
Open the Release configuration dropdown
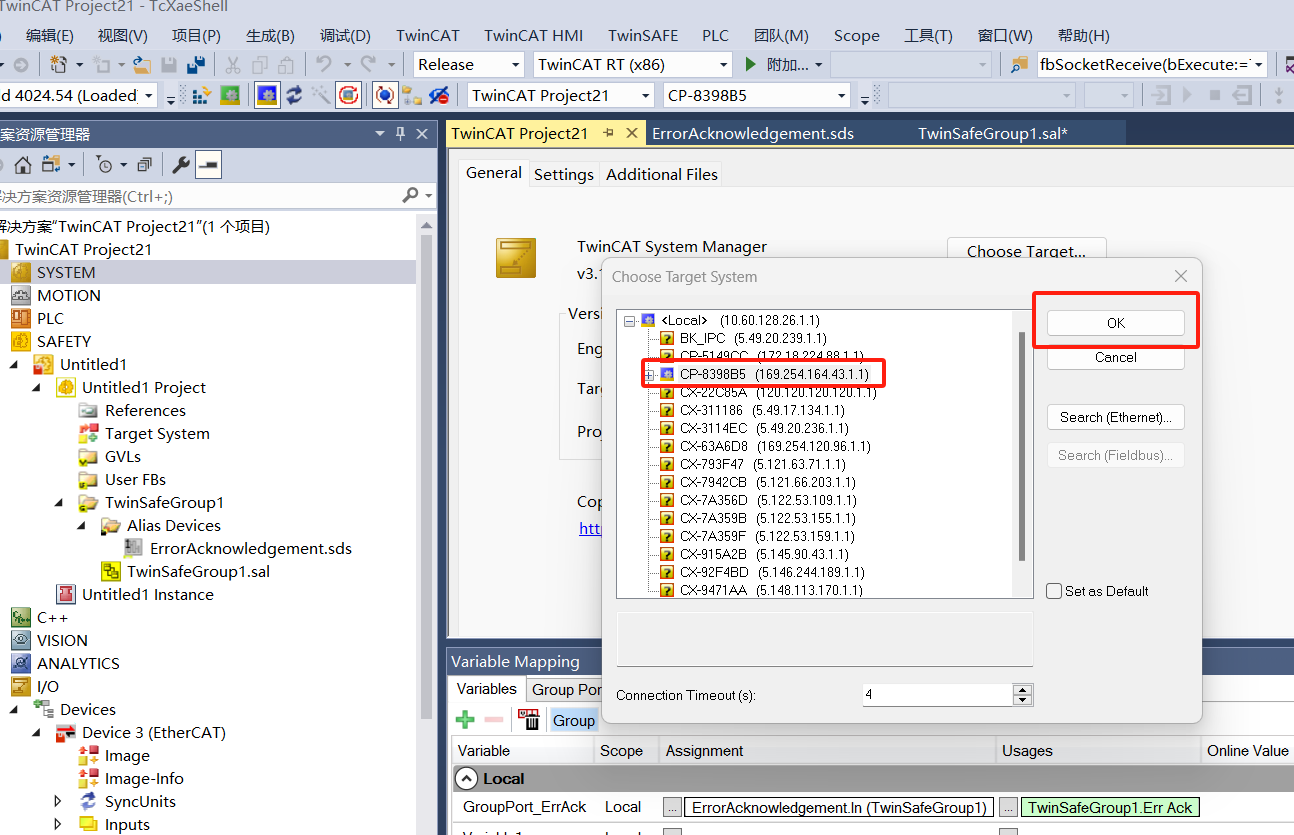tap(468, 65)
